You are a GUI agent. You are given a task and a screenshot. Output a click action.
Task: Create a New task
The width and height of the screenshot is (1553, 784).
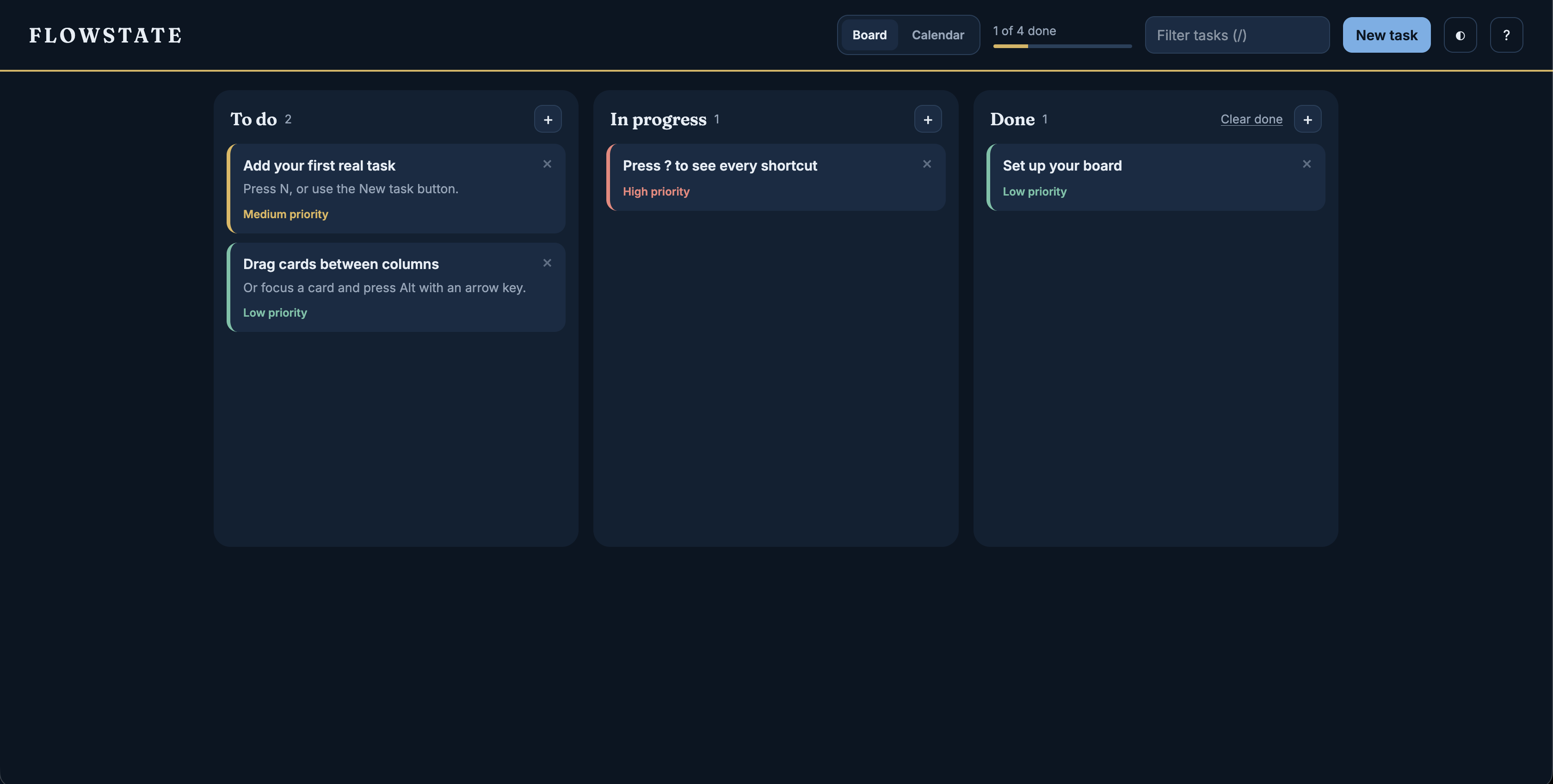pyautogui.click(x=1387, y=35)
